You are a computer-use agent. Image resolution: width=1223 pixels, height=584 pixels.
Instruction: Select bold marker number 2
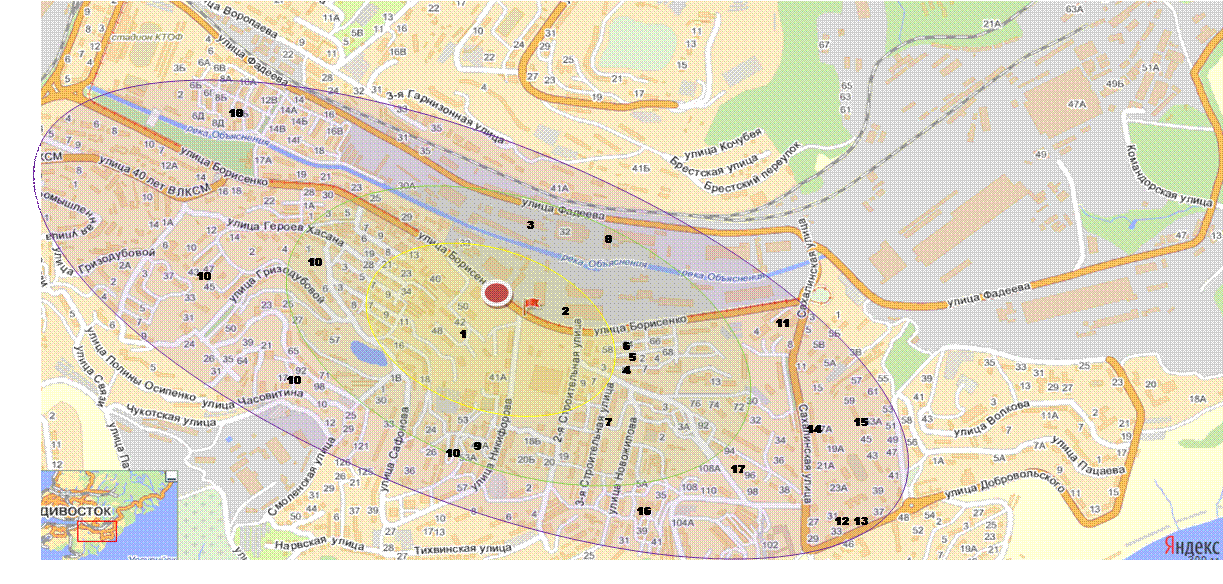pyautogui.click(x=565, y=311)
